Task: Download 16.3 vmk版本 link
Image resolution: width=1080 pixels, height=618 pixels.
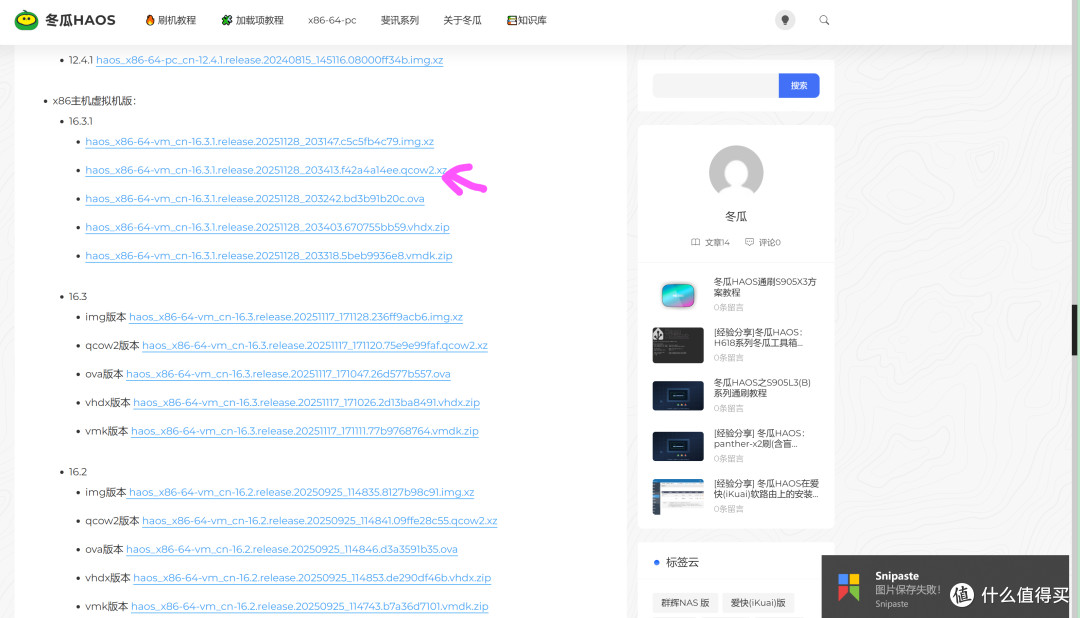Action: pyautogui.click(x=305, y=431)
